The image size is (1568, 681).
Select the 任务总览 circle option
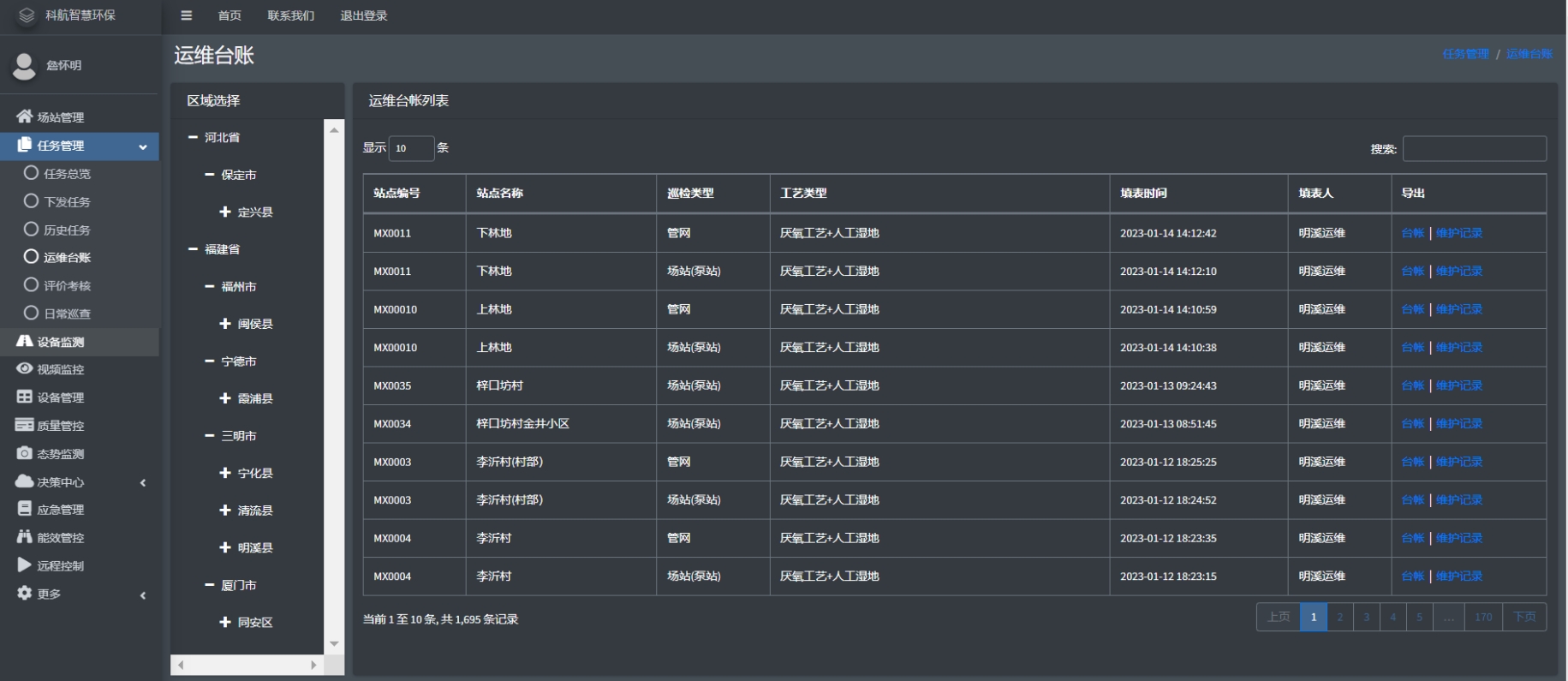coord(31,173)
